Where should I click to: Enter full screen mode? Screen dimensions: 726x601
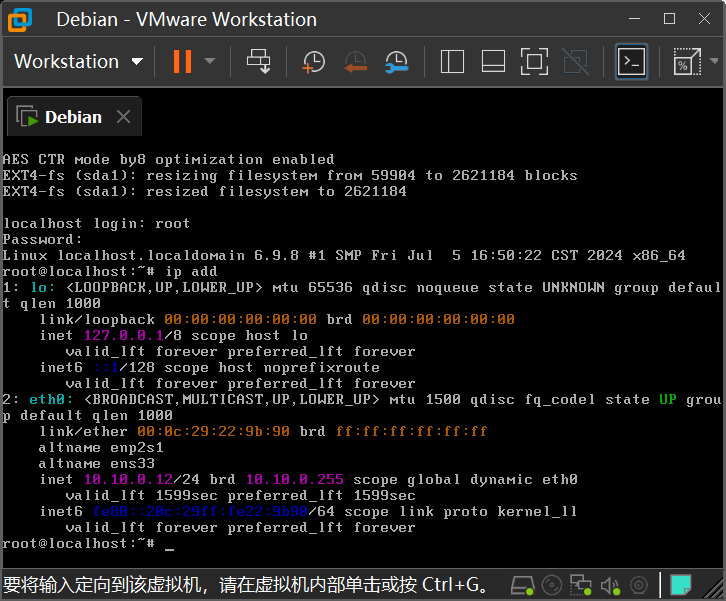pos(534,62)
